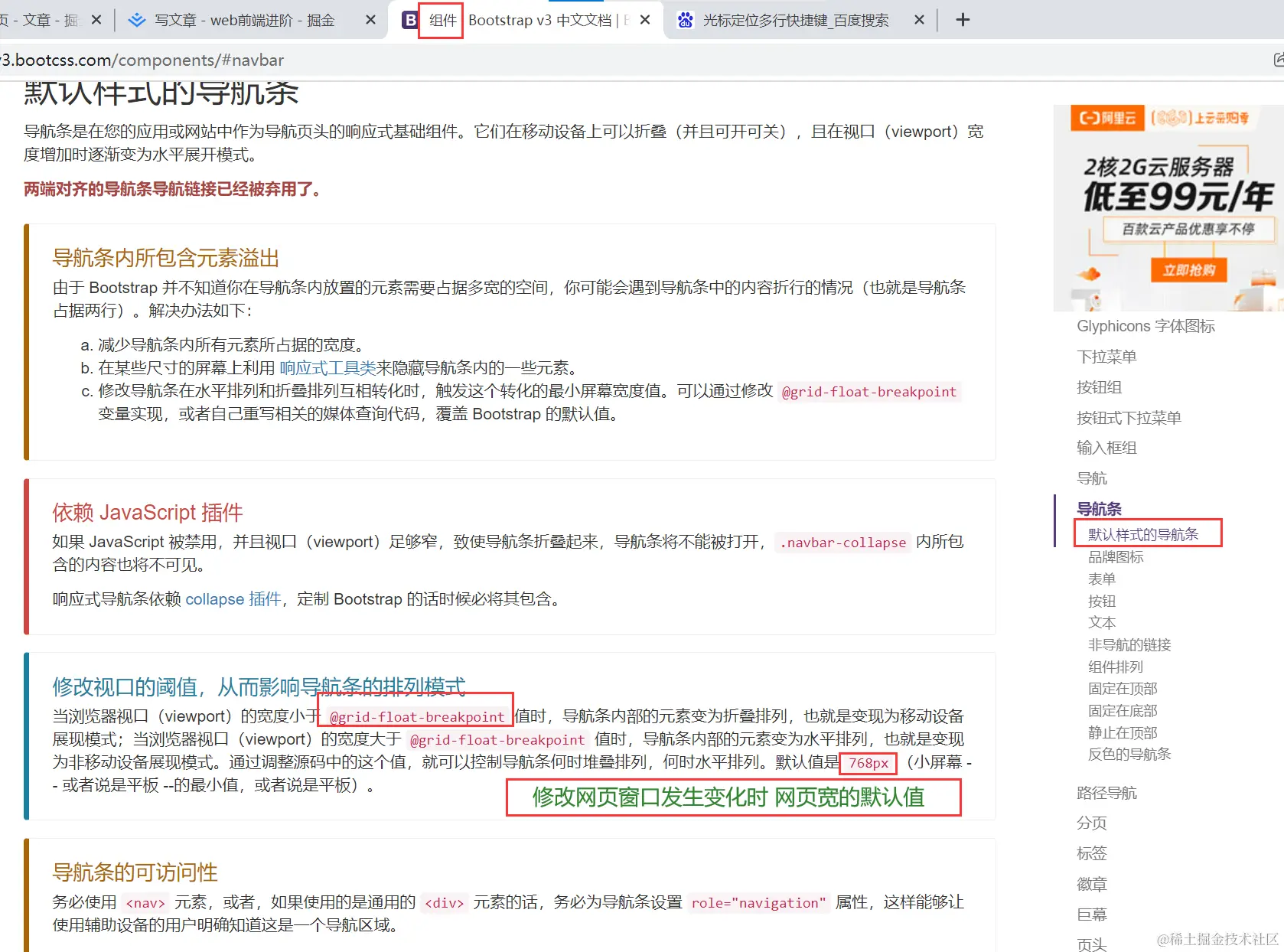1284x952 pixels.
Task: Click the 立即抢购 ad button
Action: (1188, 270)
